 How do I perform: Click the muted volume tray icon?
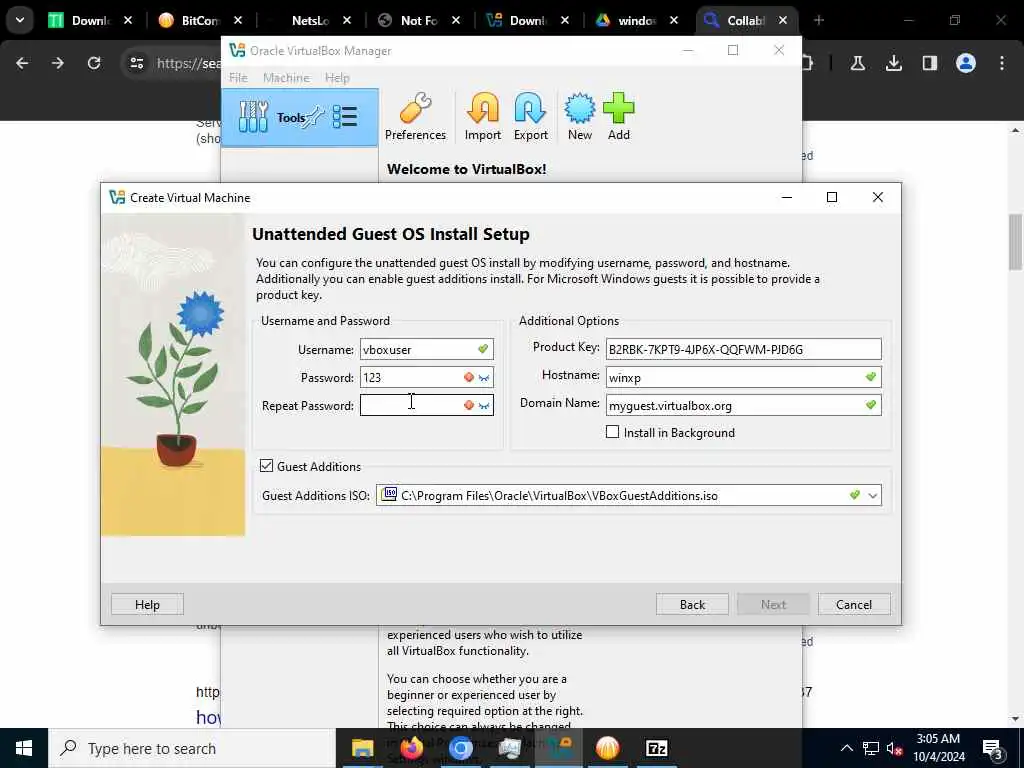pyautogui.click(x=895, y=748)
